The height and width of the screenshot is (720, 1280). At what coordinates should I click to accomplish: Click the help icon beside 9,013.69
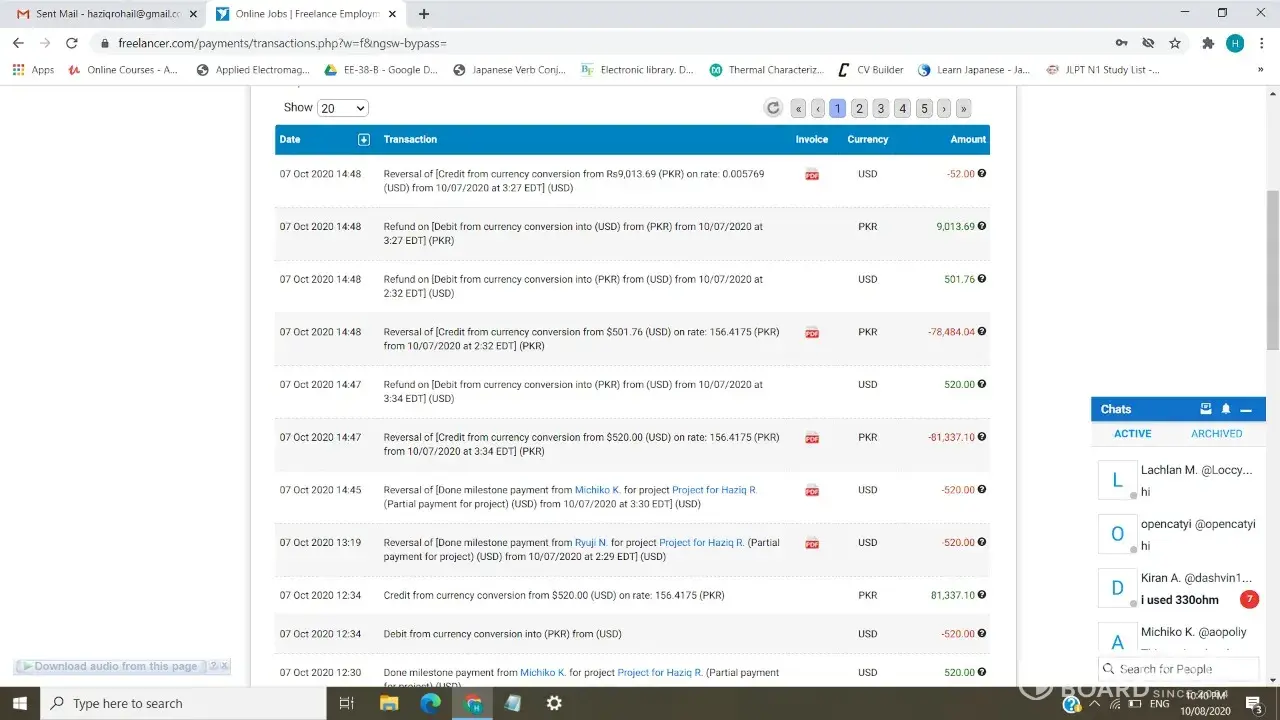pos(982,226)
